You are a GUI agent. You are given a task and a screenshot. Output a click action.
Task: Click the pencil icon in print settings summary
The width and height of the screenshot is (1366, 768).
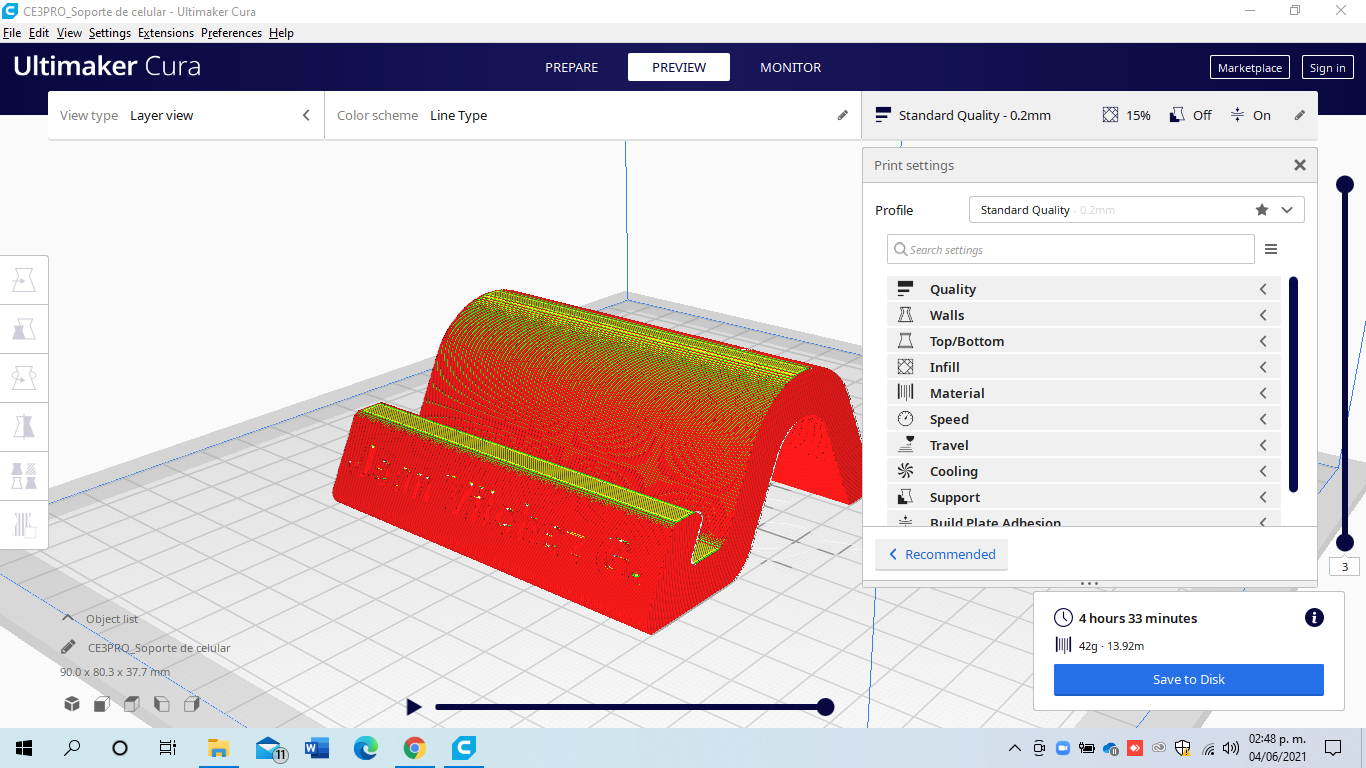pos(1300,115)
